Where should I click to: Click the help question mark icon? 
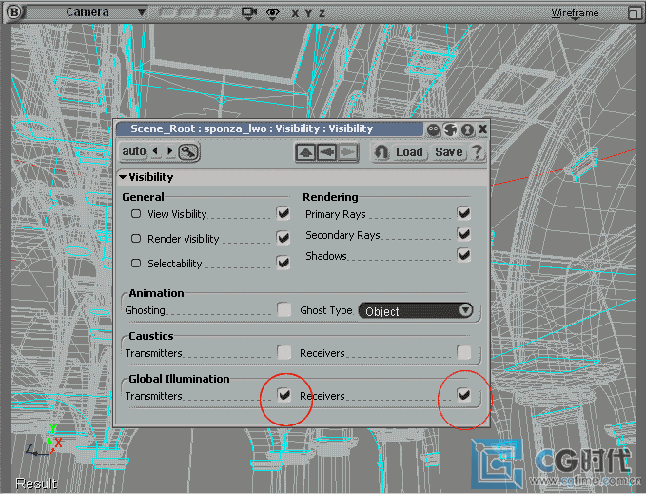tap(476, 152)
